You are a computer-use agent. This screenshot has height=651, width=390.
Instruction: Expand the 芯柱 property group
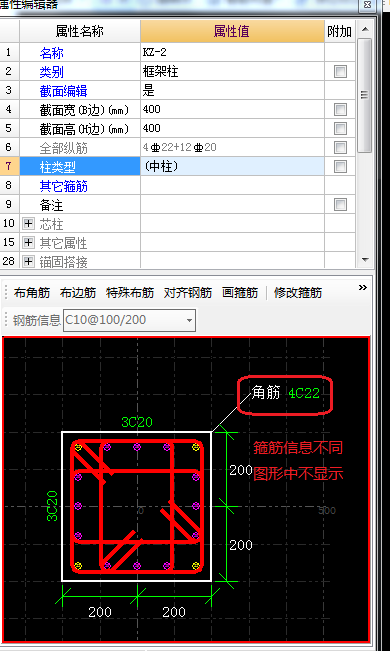[28, 224]
